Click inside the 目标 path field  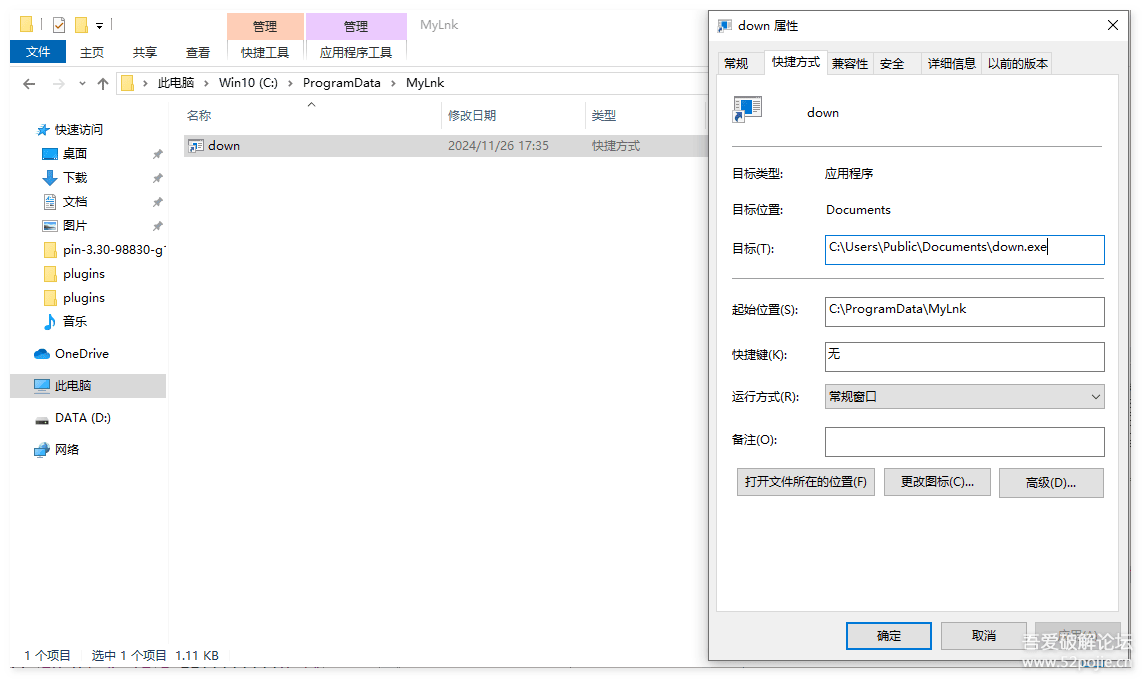click(964, 249)
